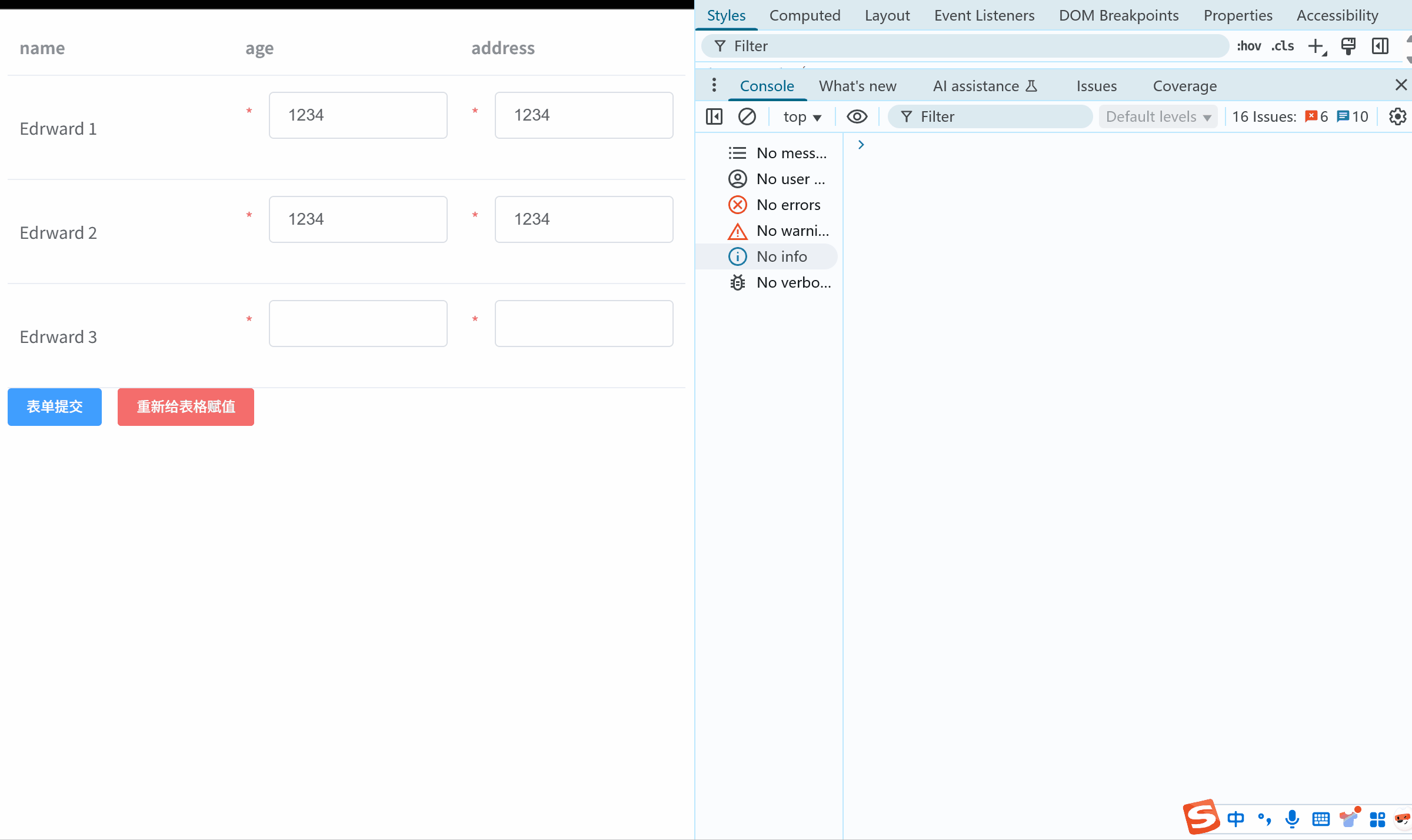
Task: Toggle the .cls class editor
Action: tap(1283, 46)
